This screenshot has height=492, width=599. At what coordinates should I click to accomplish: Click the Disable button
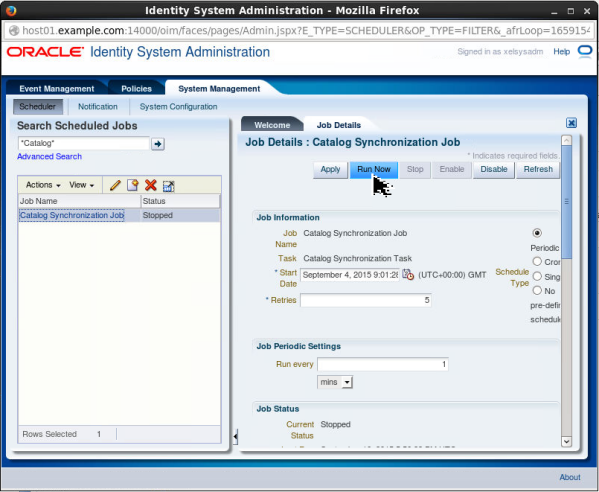tap(494, 169)
